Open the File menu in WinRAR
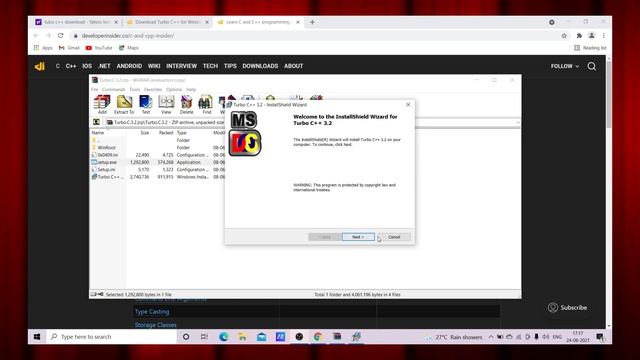This screenshot has height=360, width=640. (95, 89)
